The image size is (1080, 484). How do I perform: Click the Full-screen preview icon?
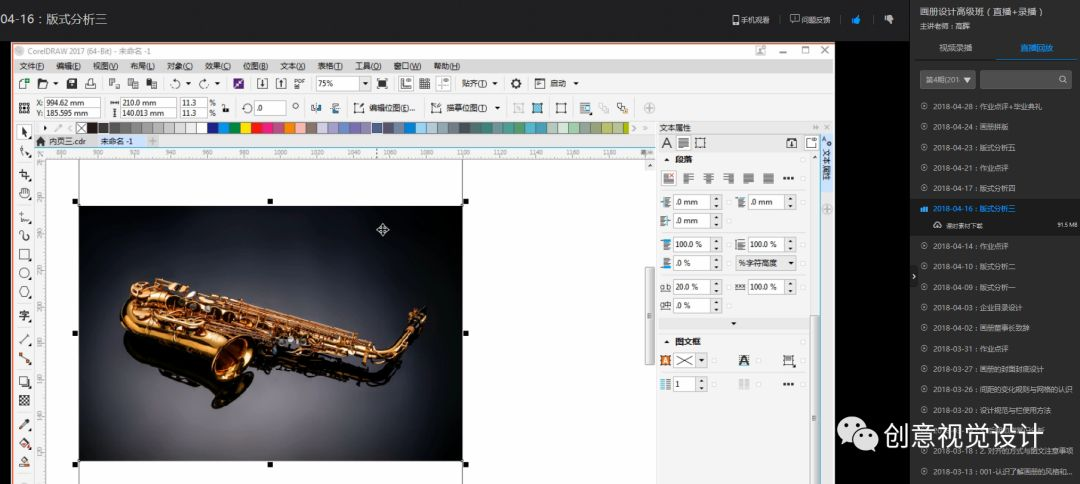pyautogui.click(x=382, y=83)
